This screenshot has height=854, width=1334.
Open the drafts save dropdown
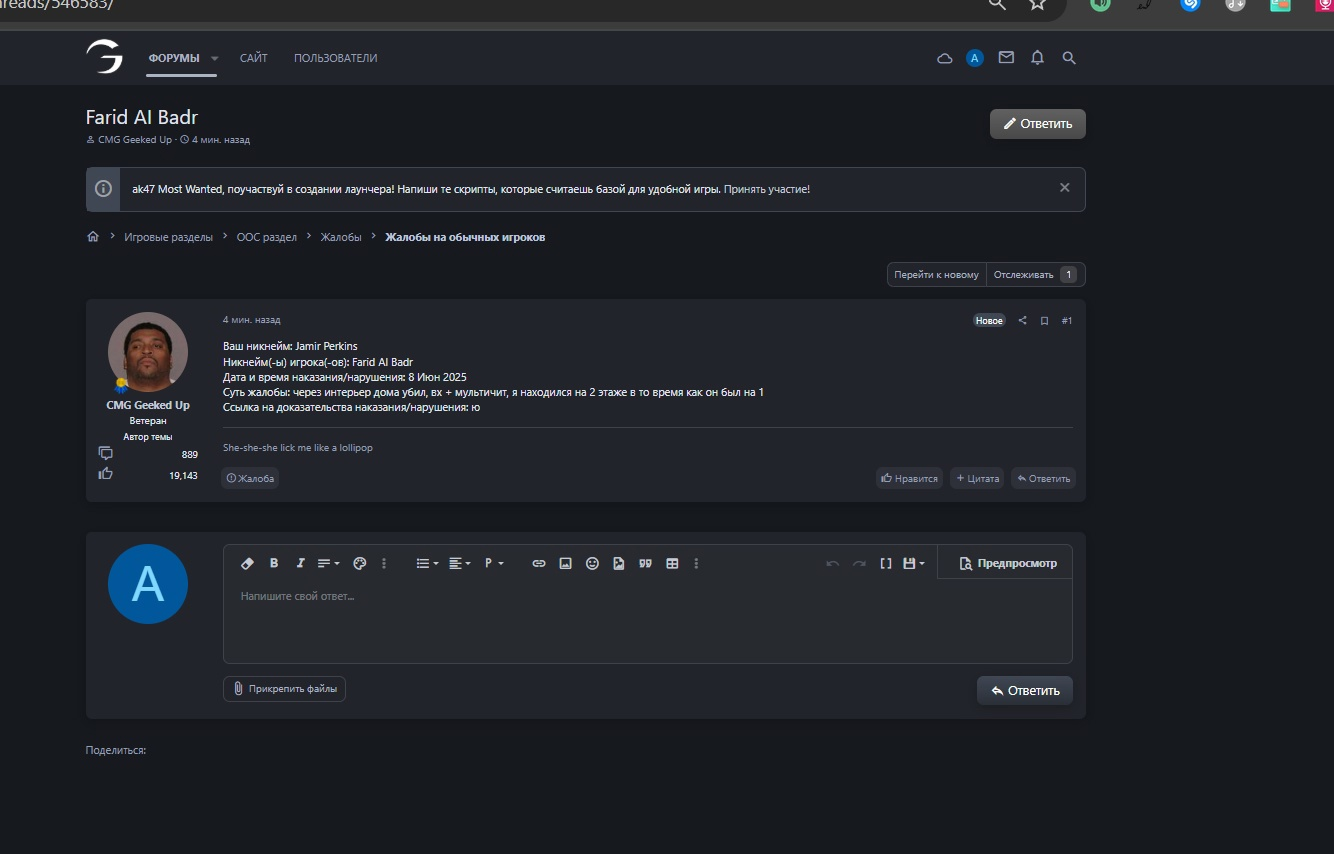913,564
